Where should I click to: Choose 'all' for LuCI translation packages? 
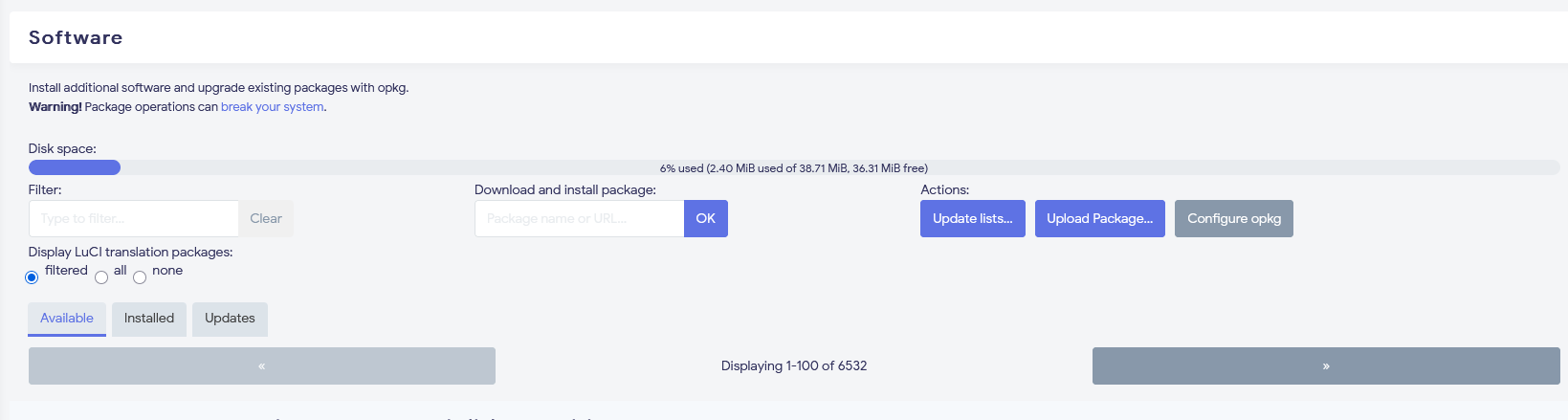point(101,277)
